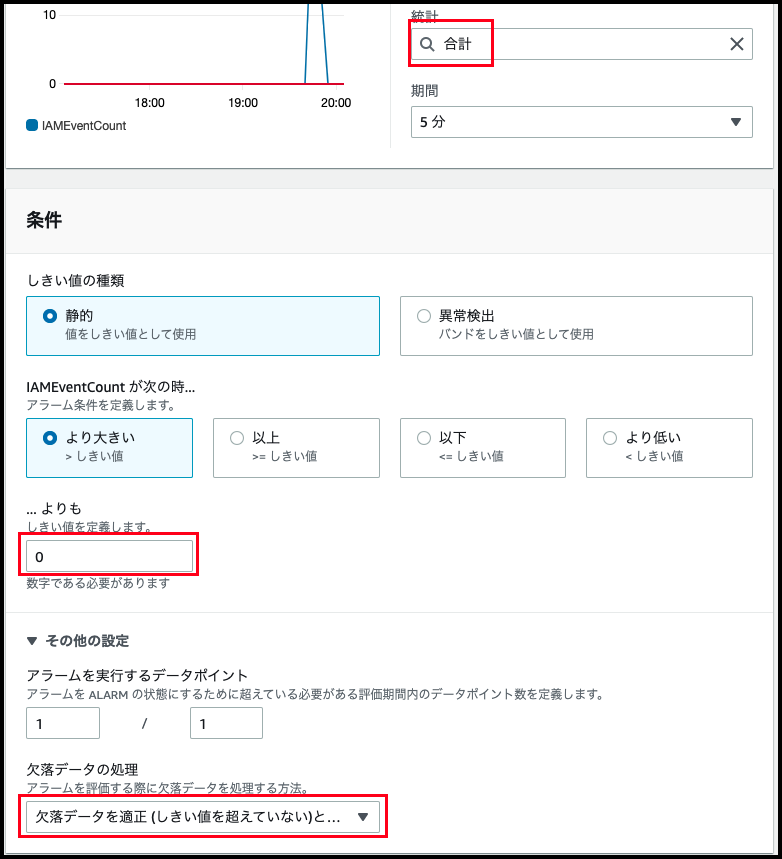
Task: Click the 18:00 axis label on the graph
Action: (150, 102)
